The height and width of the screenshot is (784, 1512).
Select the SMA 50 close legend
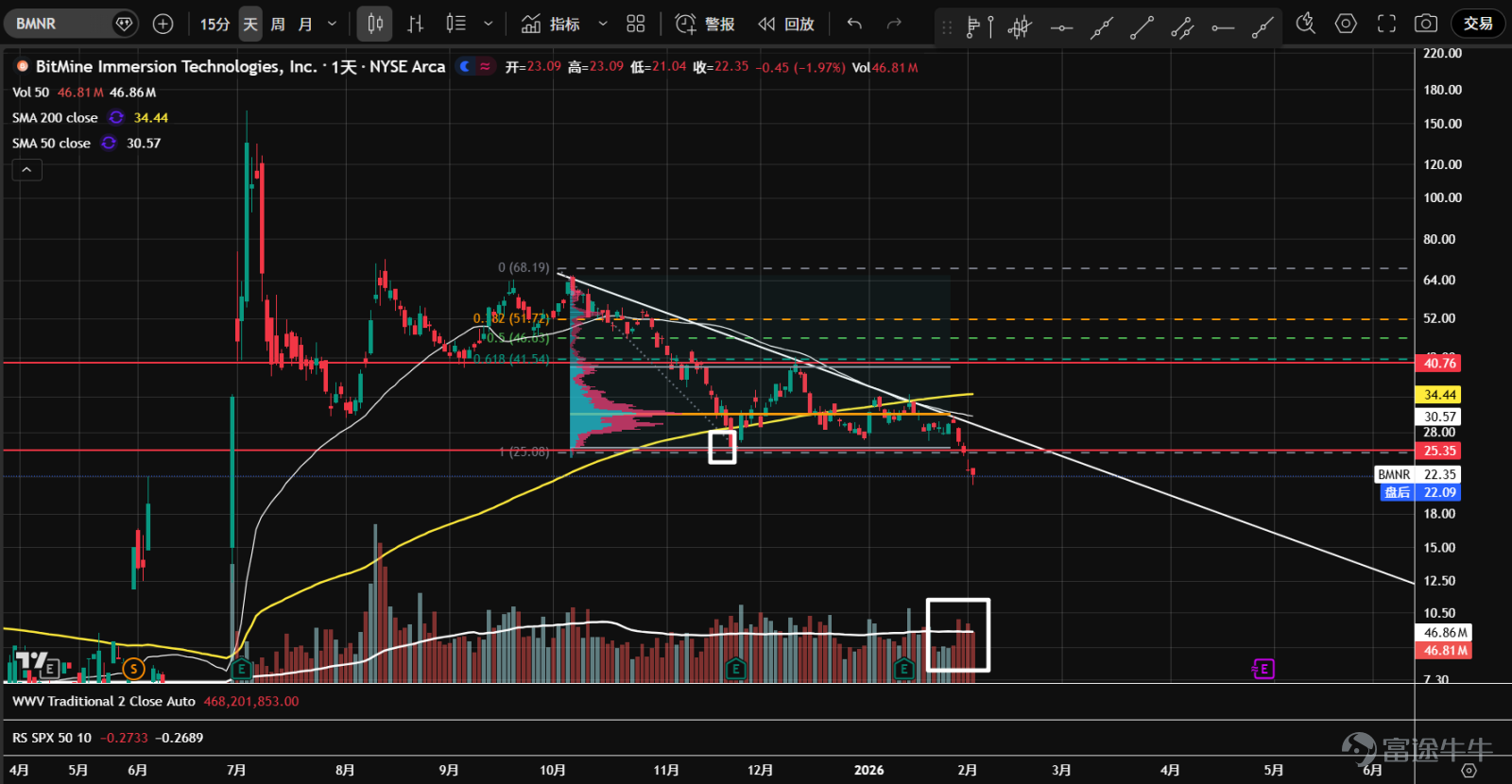pyautogui.click(x=51, y=143)
